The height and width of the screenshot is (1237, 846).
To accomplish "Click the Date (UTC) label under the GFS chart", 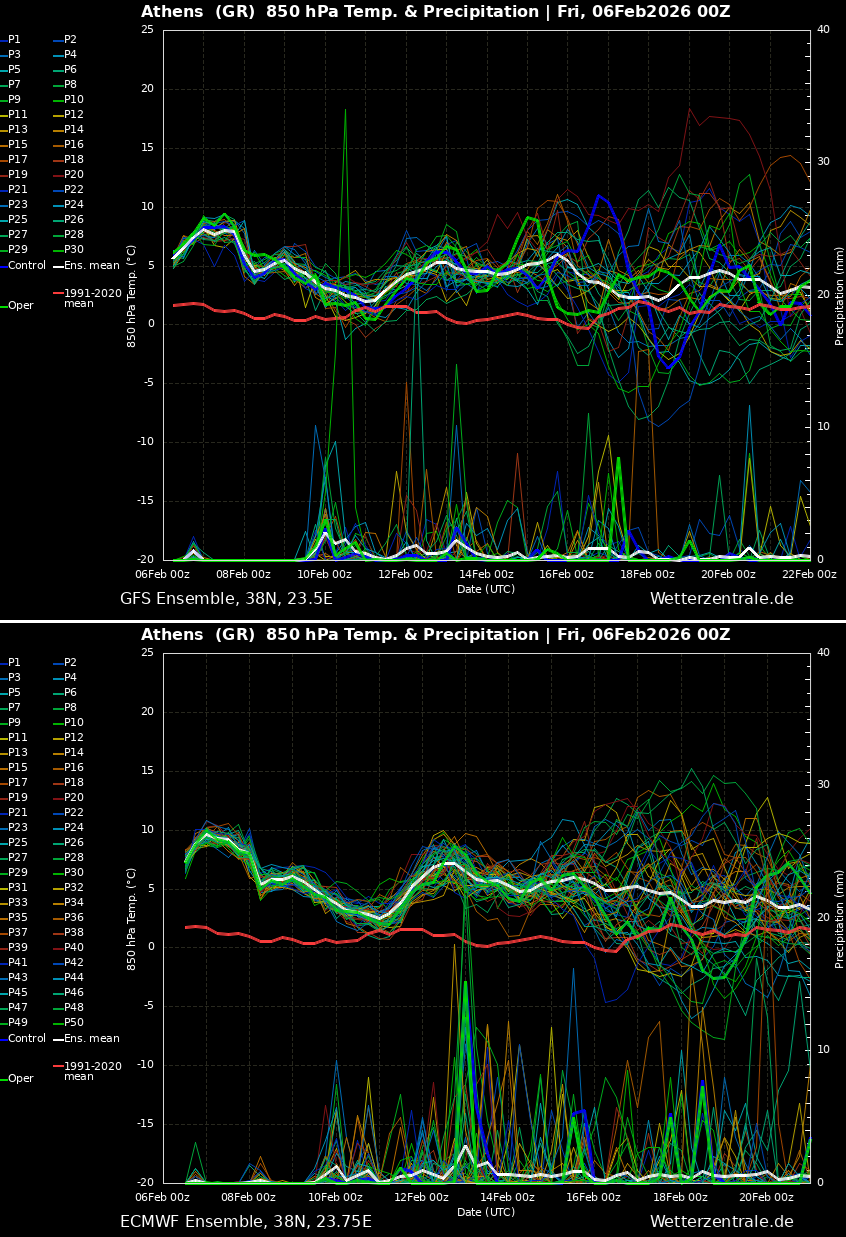I will click(x=486, y=589).
